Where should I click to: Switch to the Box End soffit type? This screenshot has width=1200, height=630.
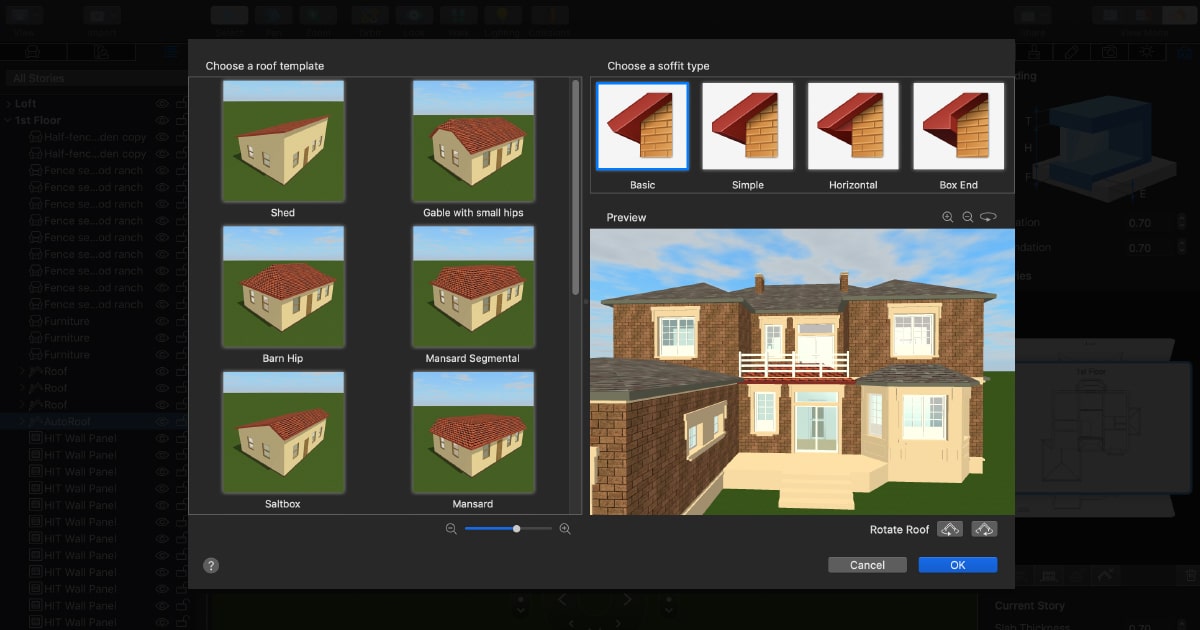[957, 125]
